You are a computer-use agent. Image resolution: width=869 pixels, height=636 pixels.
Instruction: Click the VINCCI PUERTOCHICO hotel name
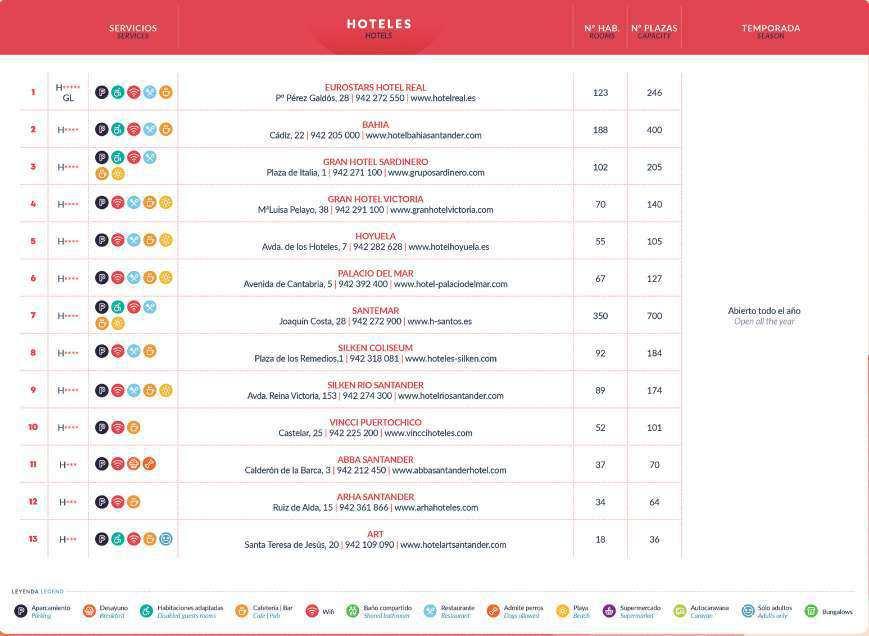376,422
